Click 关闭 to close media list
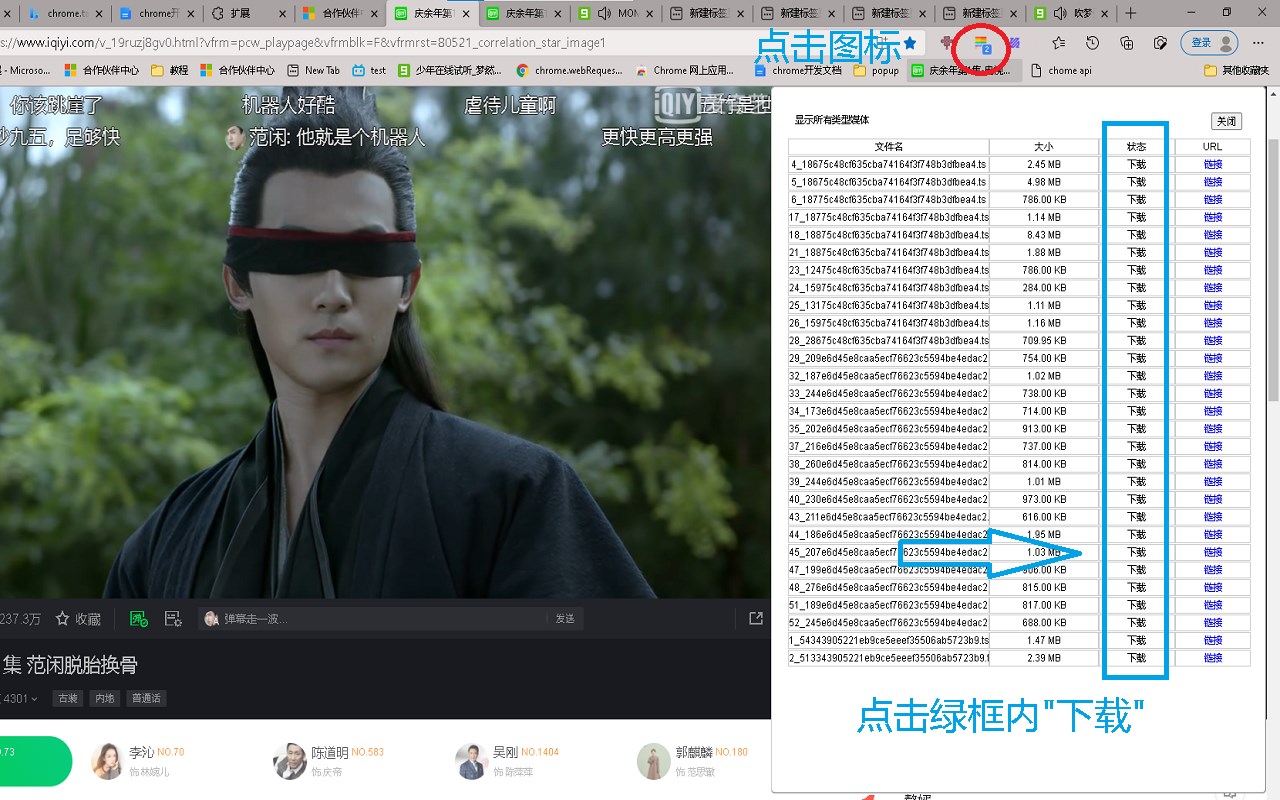 (1226, 121)
